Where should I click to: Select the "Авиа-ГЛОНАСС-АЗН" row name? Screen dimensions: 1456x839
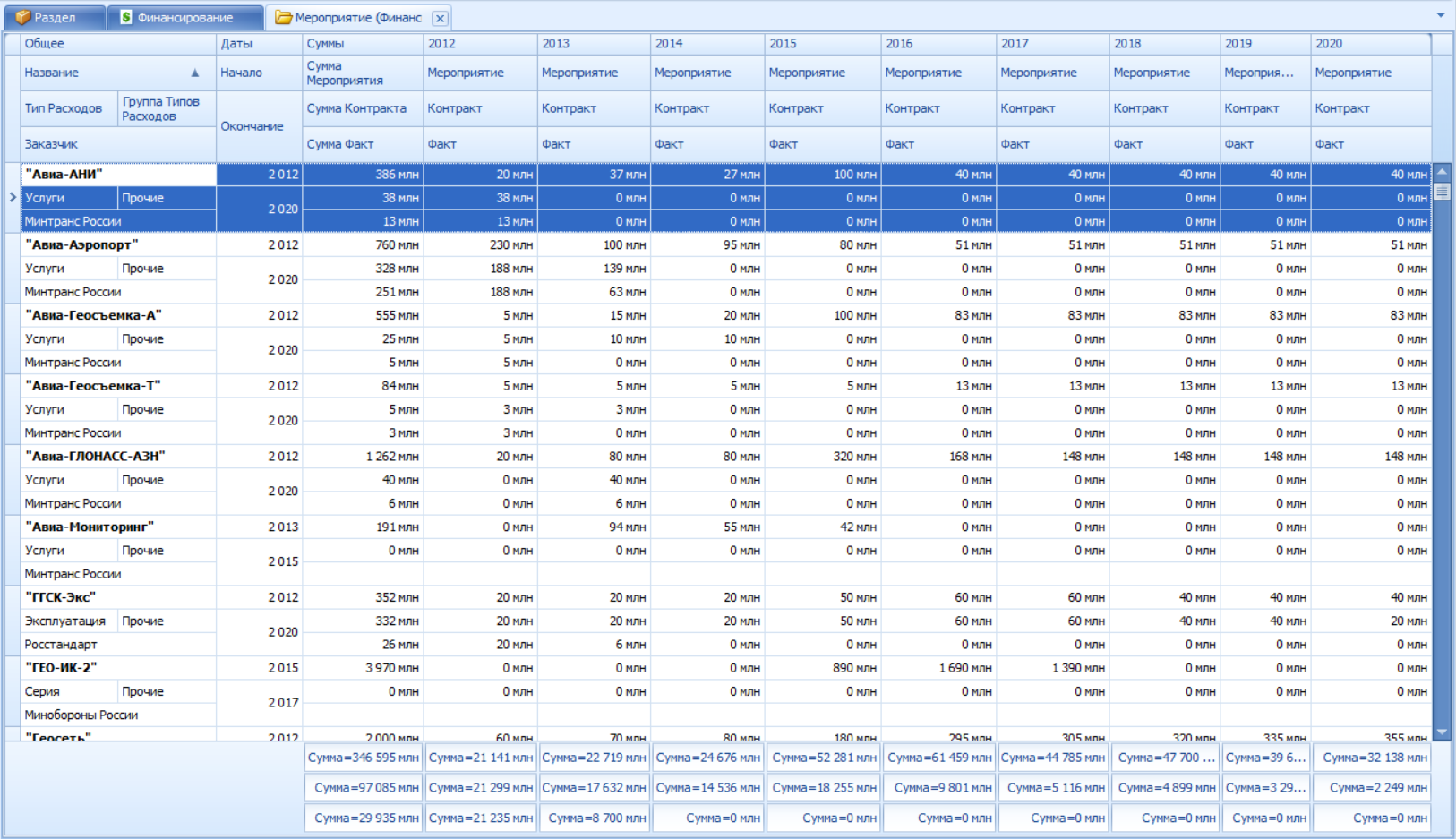pos(118,457)
